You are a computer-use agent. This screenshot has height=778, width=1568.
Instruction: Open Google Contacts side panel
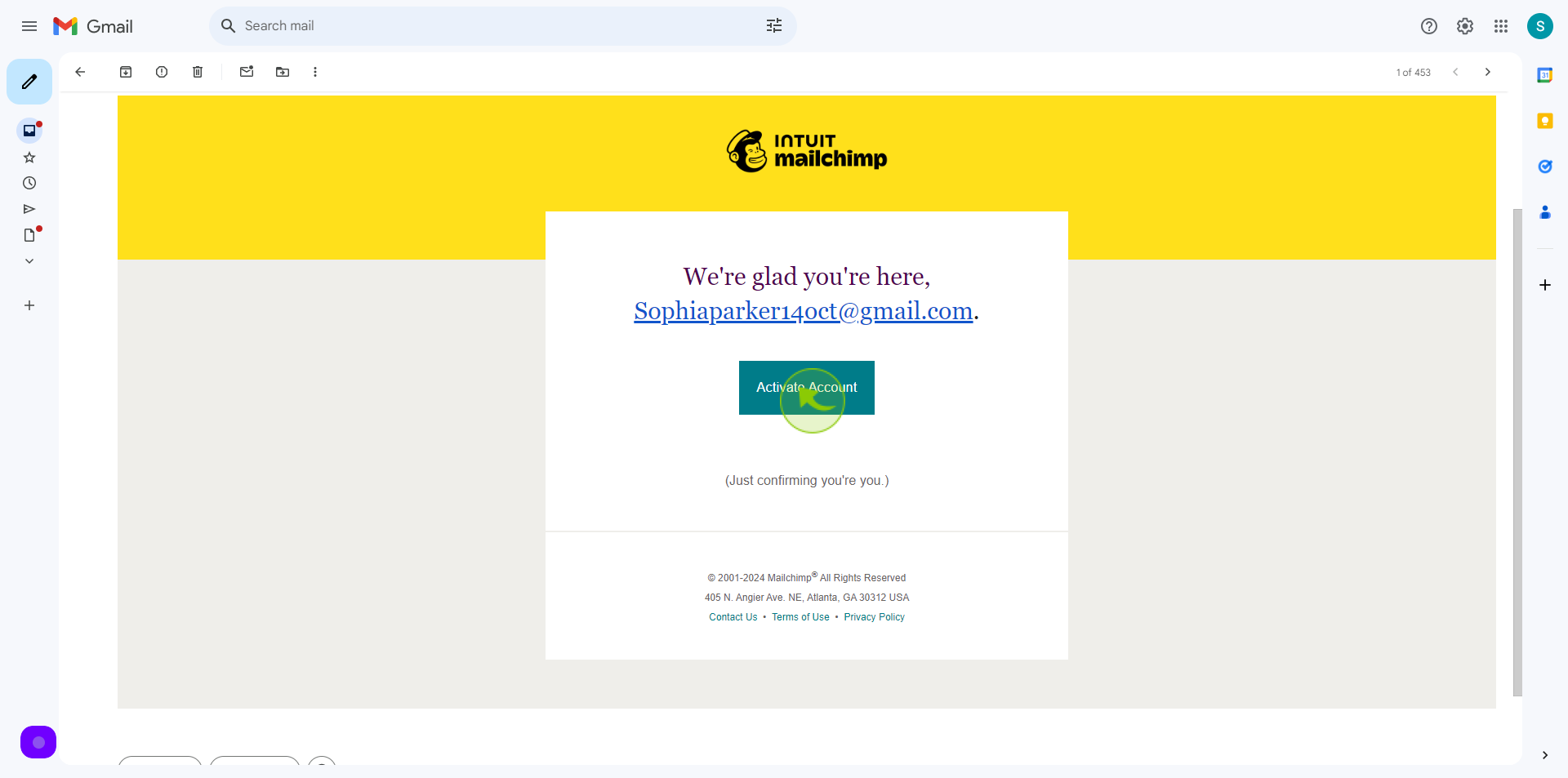(1545, 212)
